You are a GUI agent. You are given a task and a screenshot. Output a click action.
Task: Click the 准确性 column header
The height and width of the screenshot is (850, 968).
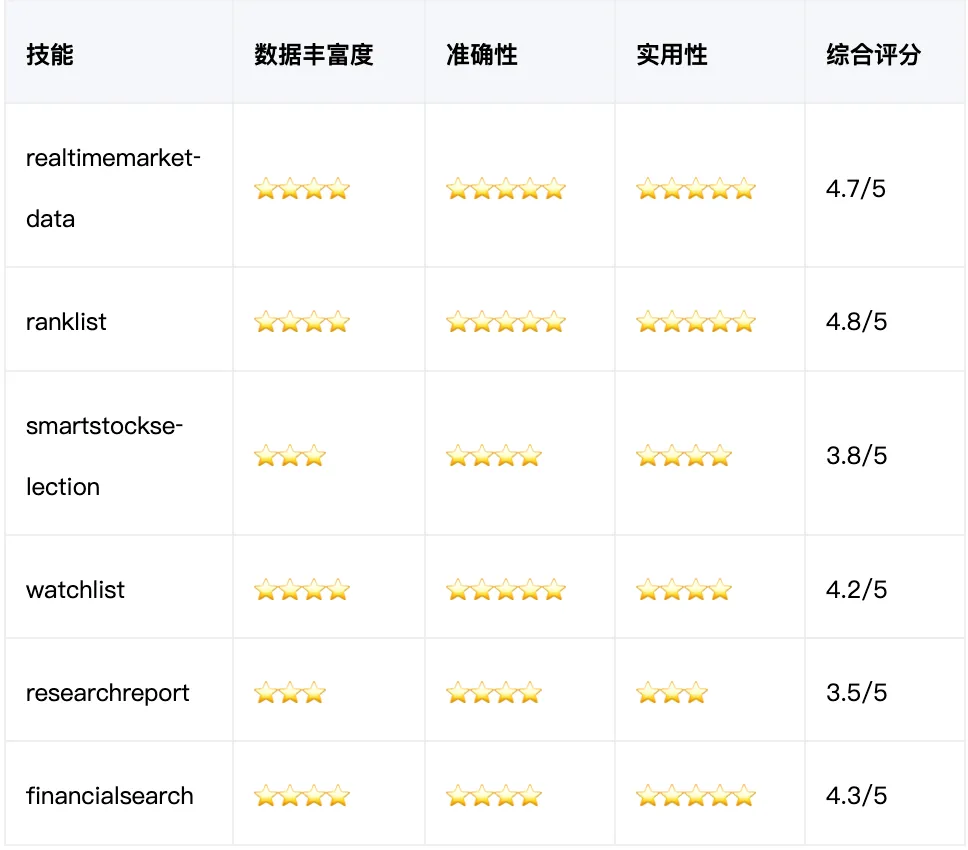click(x=482, y=55)
